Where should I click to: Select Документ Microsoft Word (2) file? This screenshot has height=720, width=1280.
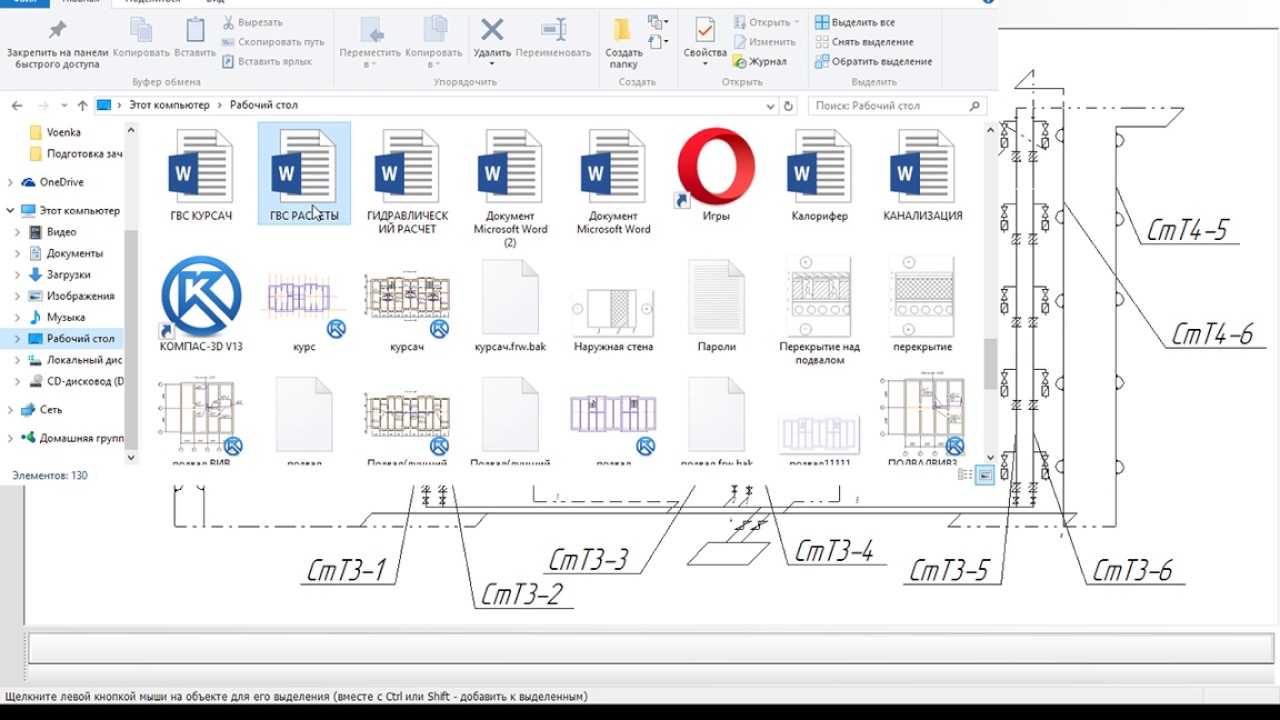(x=510, y=187)
